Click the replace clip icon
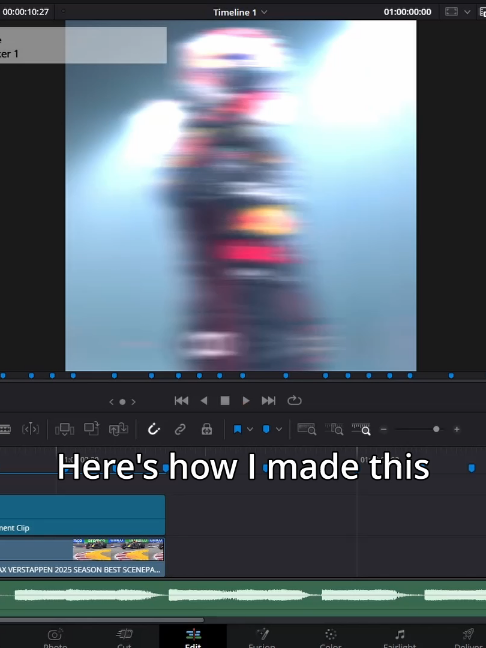Image resolution: width=486 pixels, height=648 pixels. tap(118, 429)
